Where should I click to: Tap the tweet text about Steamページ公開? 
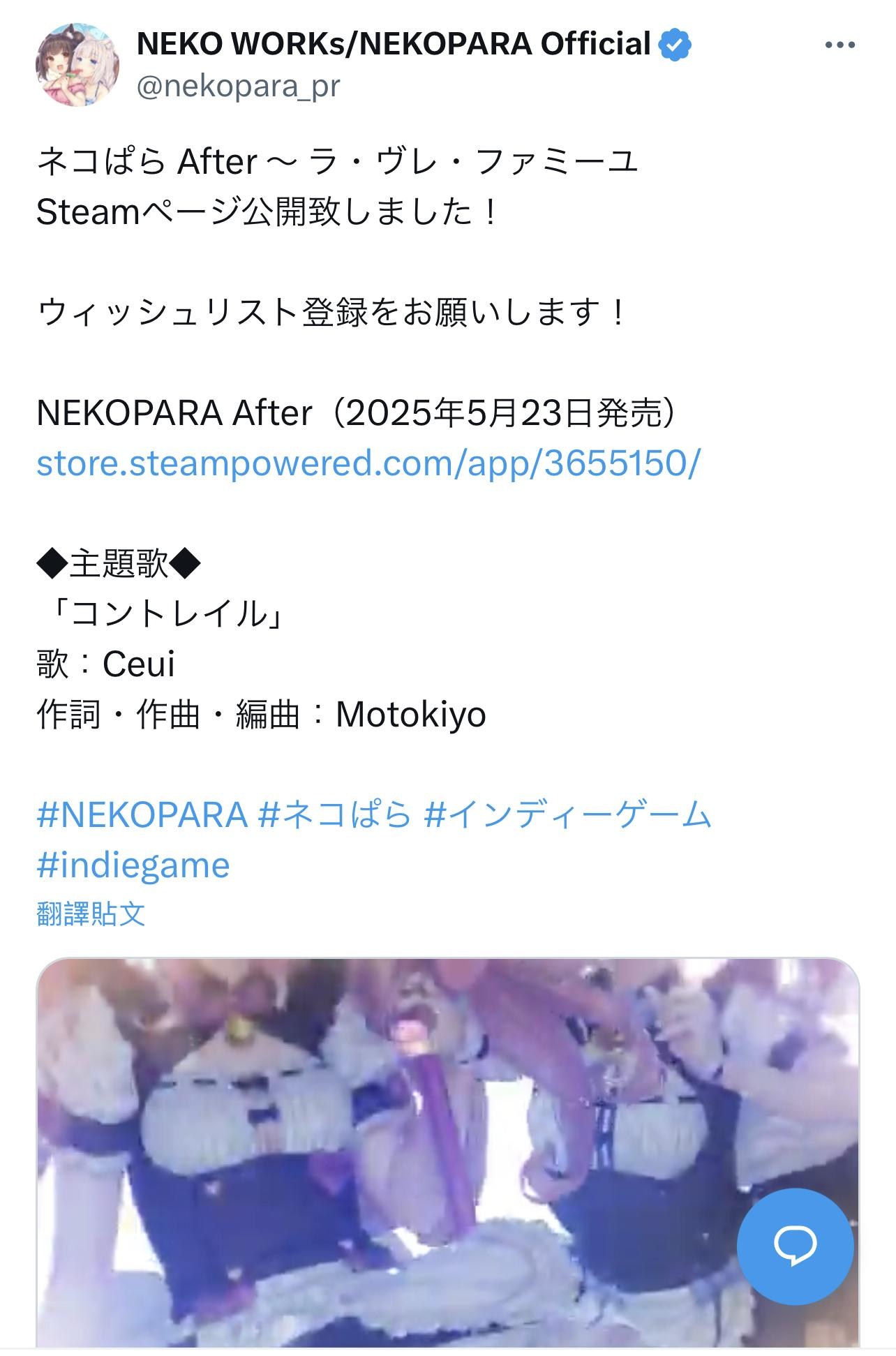[x=268, y=212]
